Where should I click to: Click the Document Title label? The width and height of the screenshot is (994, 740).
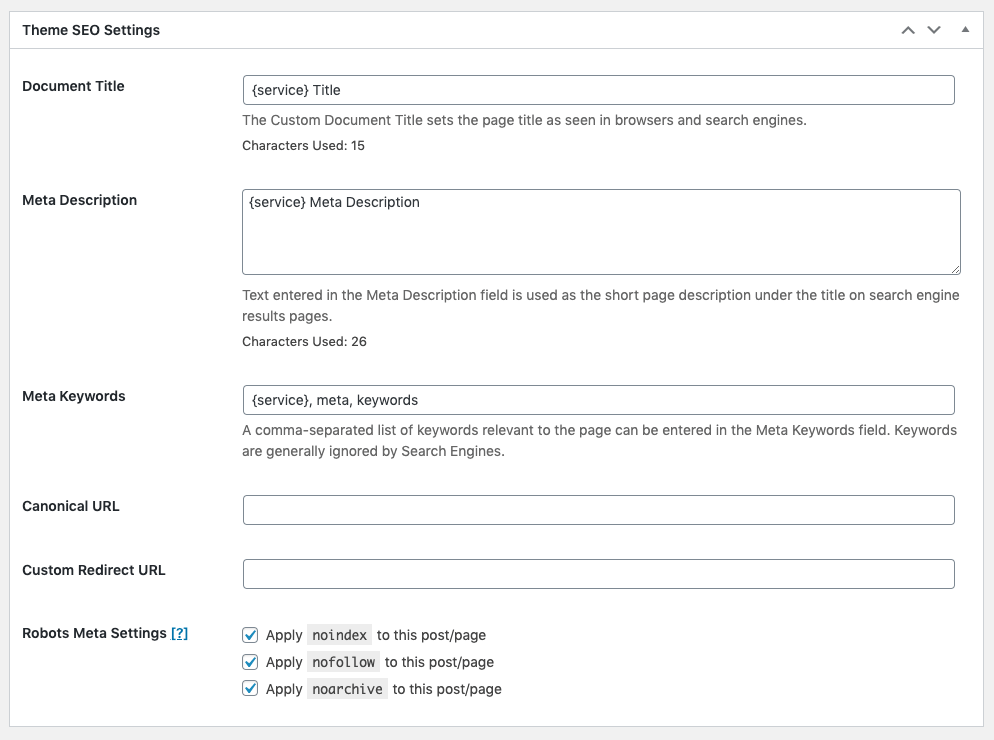click(x=74, y=86)
